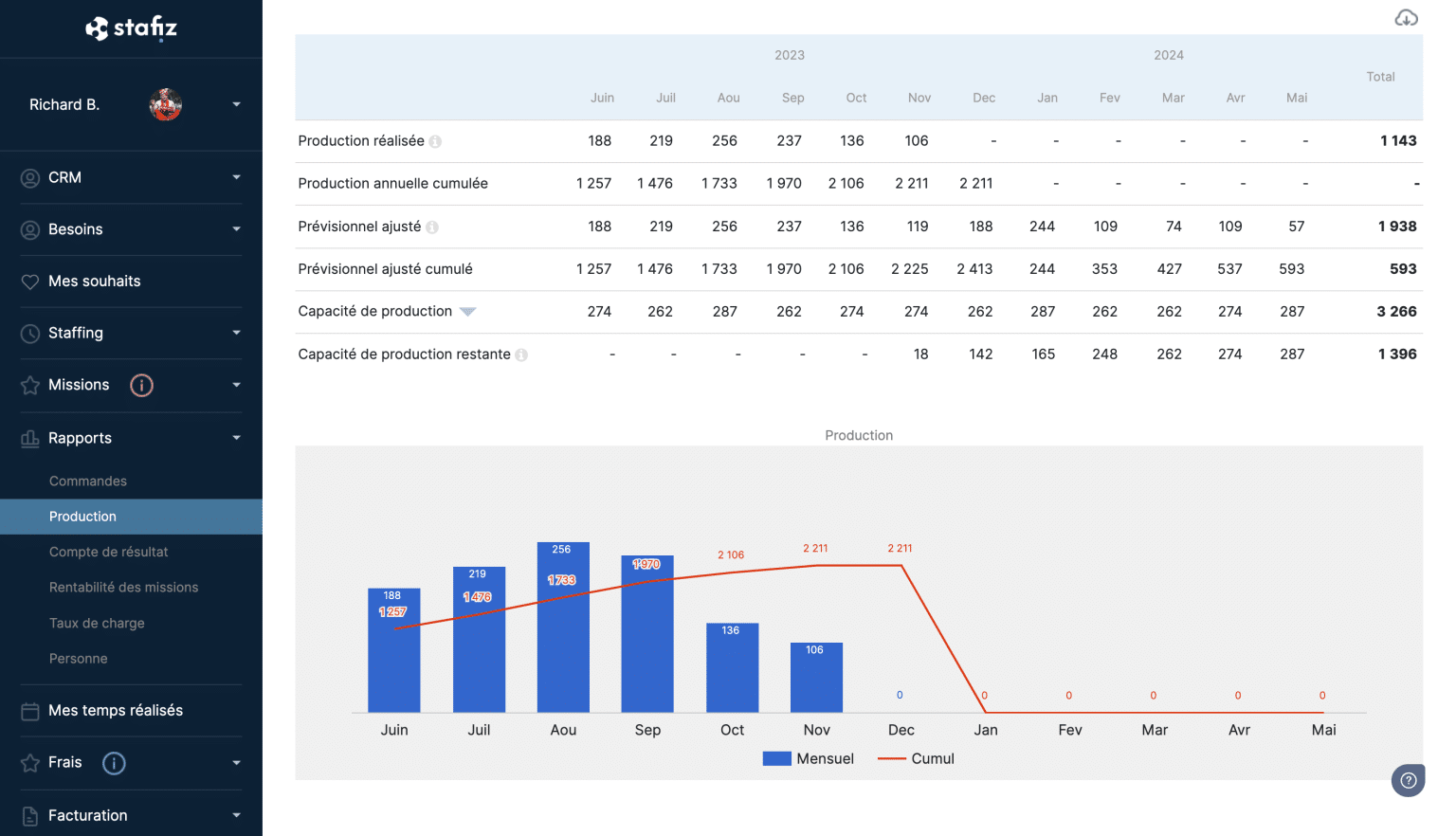
Task: Open the Richard B. profile dropdown
Action: tap(235, 104)
